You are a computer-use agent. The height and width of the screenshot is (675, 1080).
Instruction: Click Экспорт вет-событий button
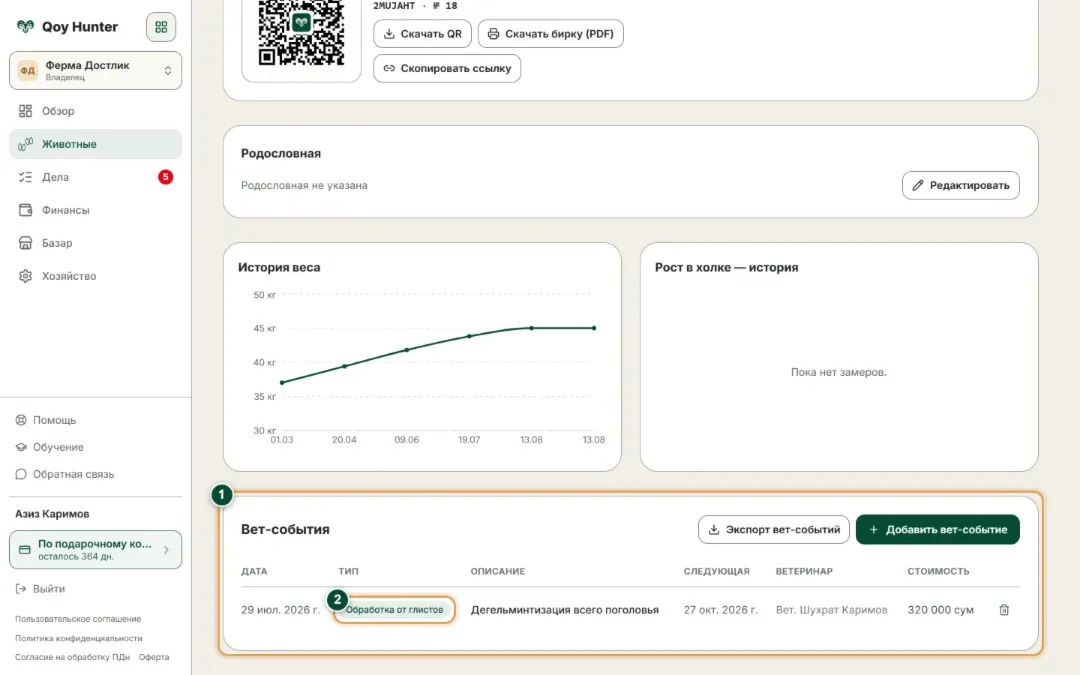[773, 530]
